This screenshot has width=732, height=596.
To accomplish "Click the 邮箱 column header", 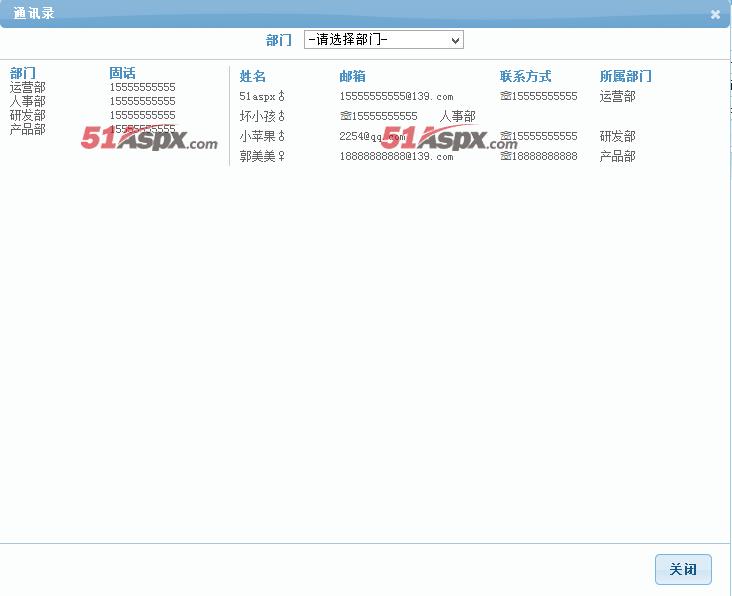I will point(352,76).
